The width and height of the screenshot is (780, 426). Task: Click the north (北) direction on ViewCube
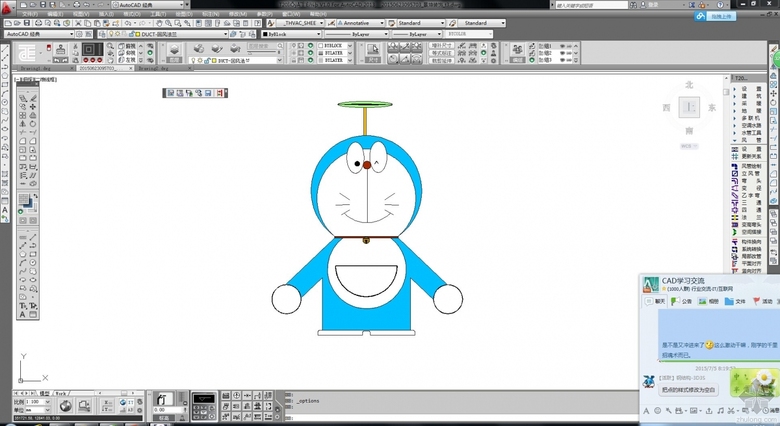(688, 84)
